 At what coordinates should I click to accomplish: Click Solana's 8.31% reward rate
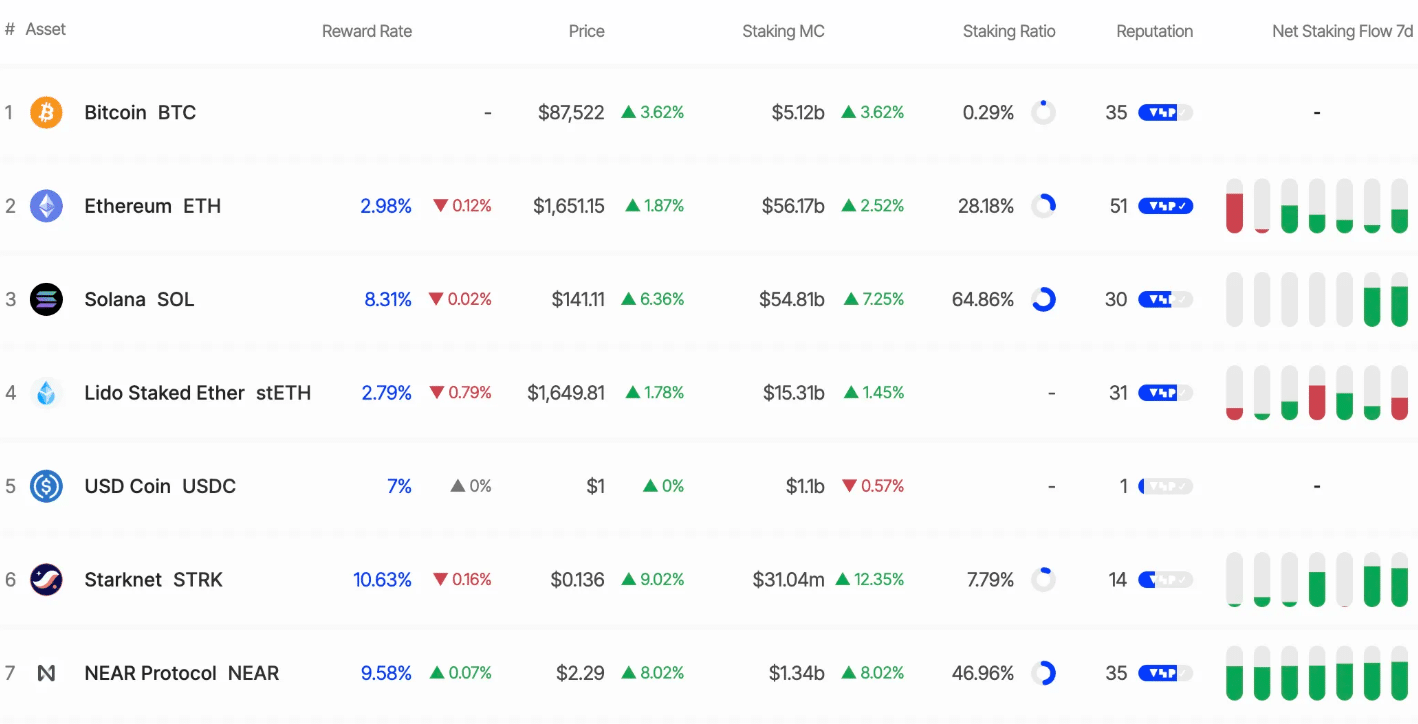point(388,299)
